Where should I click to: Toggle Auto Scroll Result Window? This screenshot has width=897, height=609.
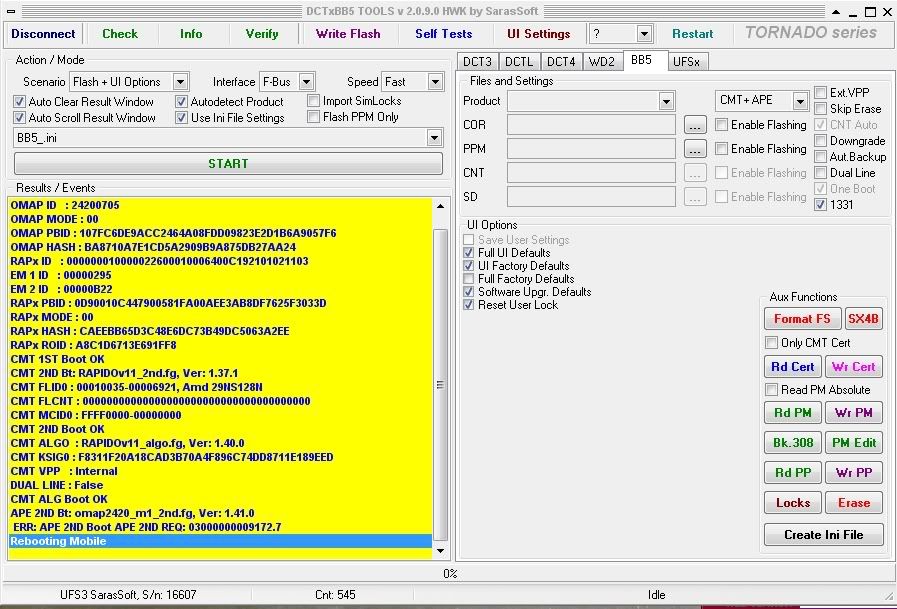point(19,118)
